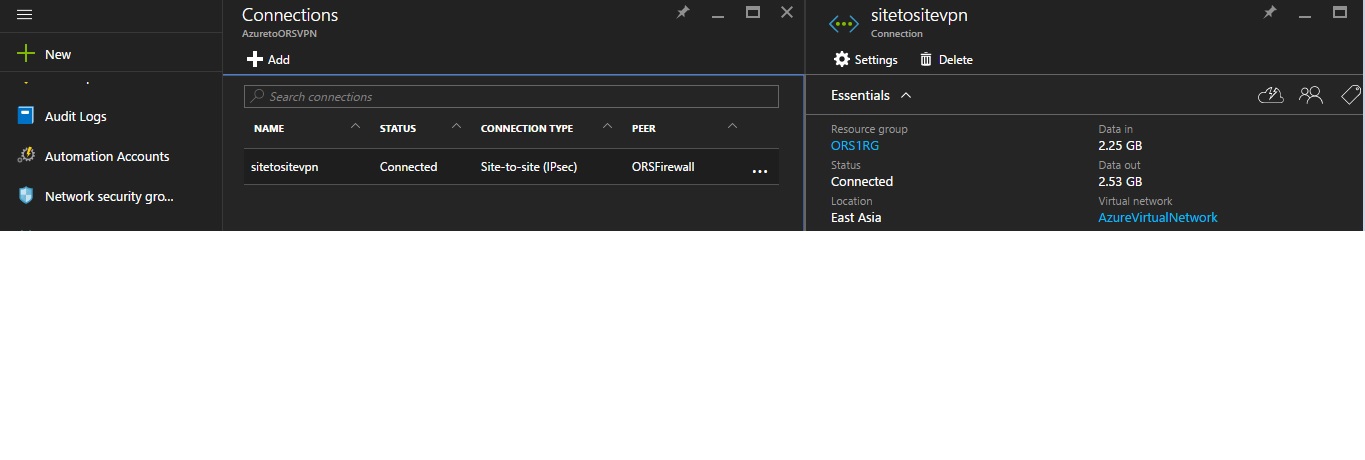Click the quick start cloud icon
Viewport: 1365px width, 460px height.
(x=1270, y=95)
